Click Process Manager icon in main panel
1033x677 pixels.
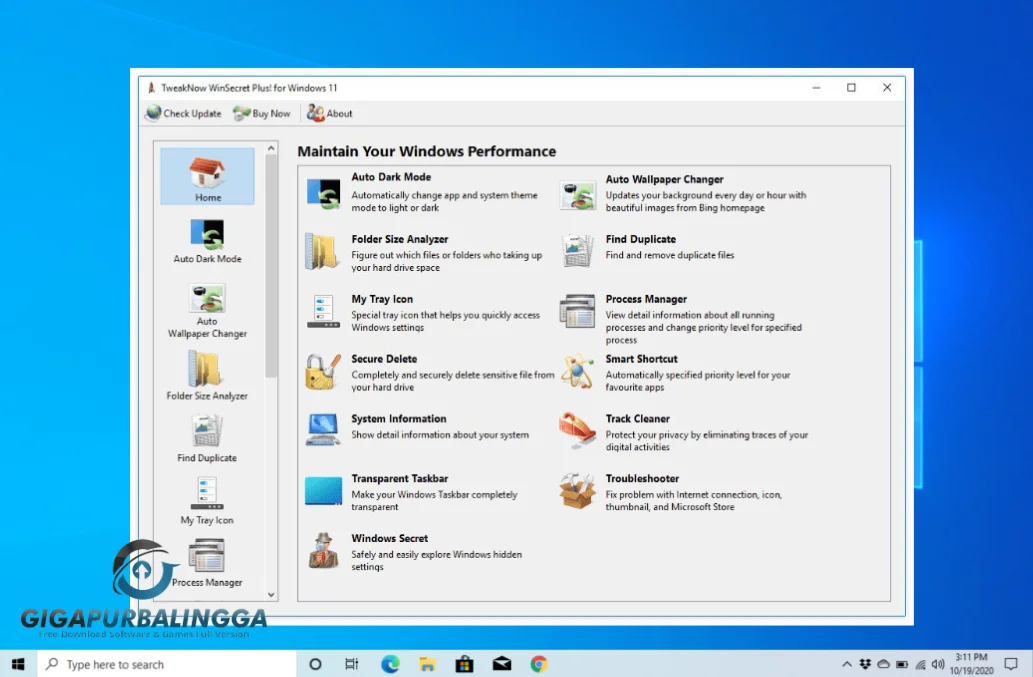pyautogui.click(x=577, y=311)
